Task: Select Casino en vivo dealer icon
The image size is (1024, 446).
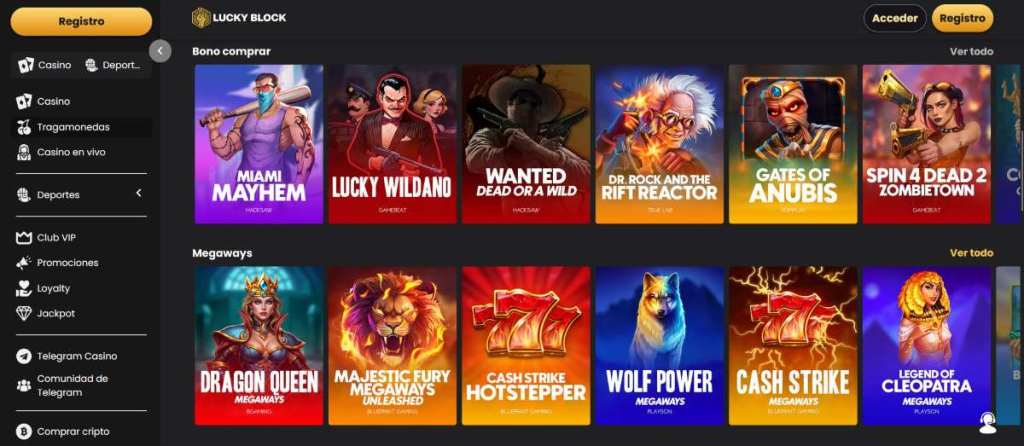Action: 24,152
